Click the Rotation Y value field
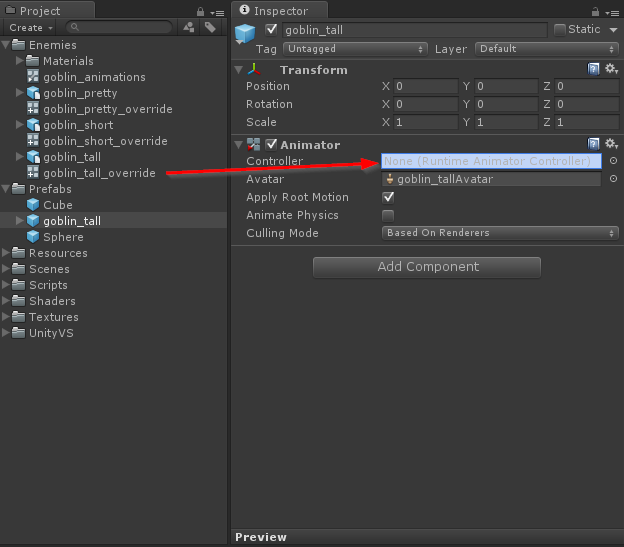 [507, 104]
